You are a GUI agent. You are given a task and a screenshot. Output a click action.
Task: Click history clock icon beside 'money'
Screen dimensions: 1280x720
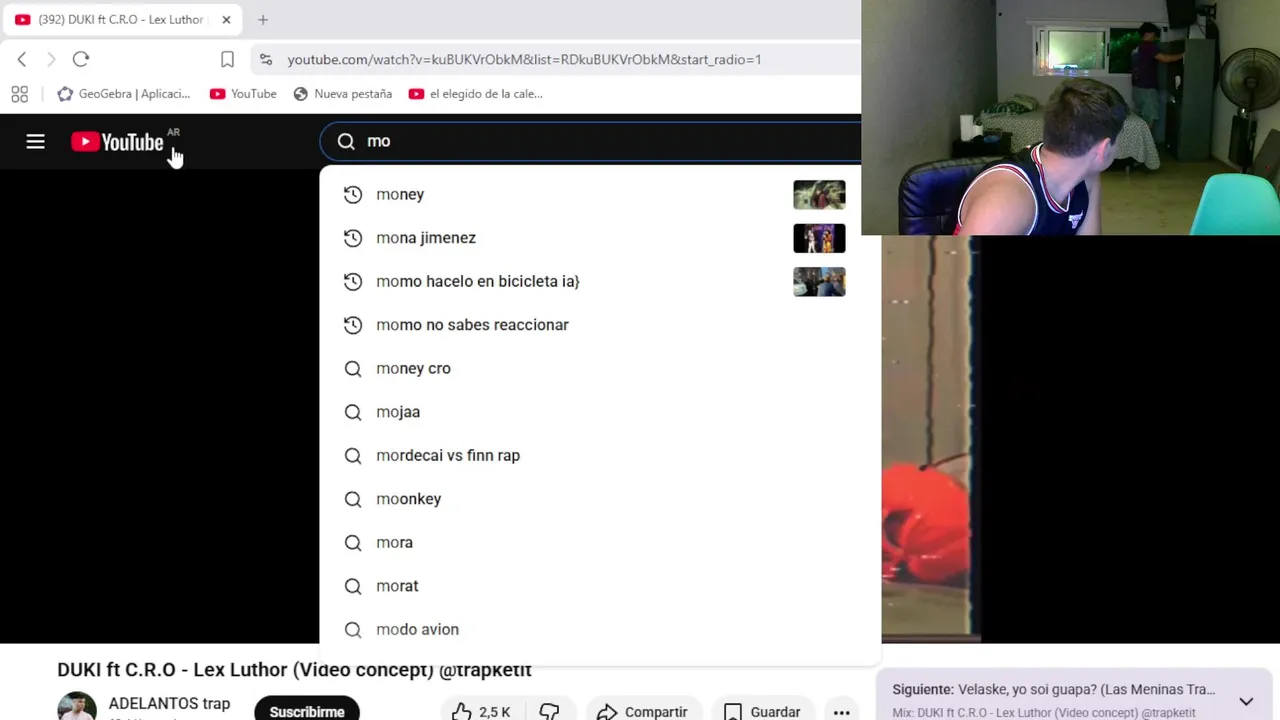pyautogui.click(x=353, y=194)
